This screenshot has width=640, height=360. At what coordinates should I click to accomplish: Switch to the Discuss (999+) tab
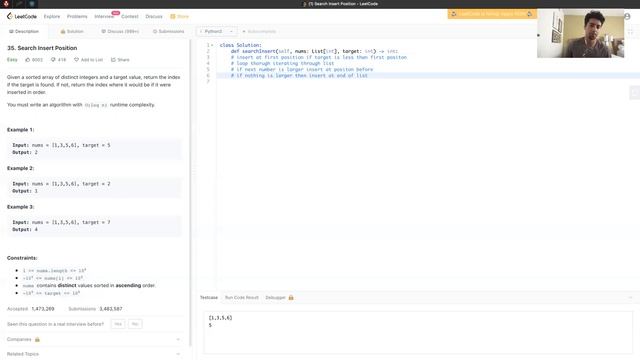120,31
